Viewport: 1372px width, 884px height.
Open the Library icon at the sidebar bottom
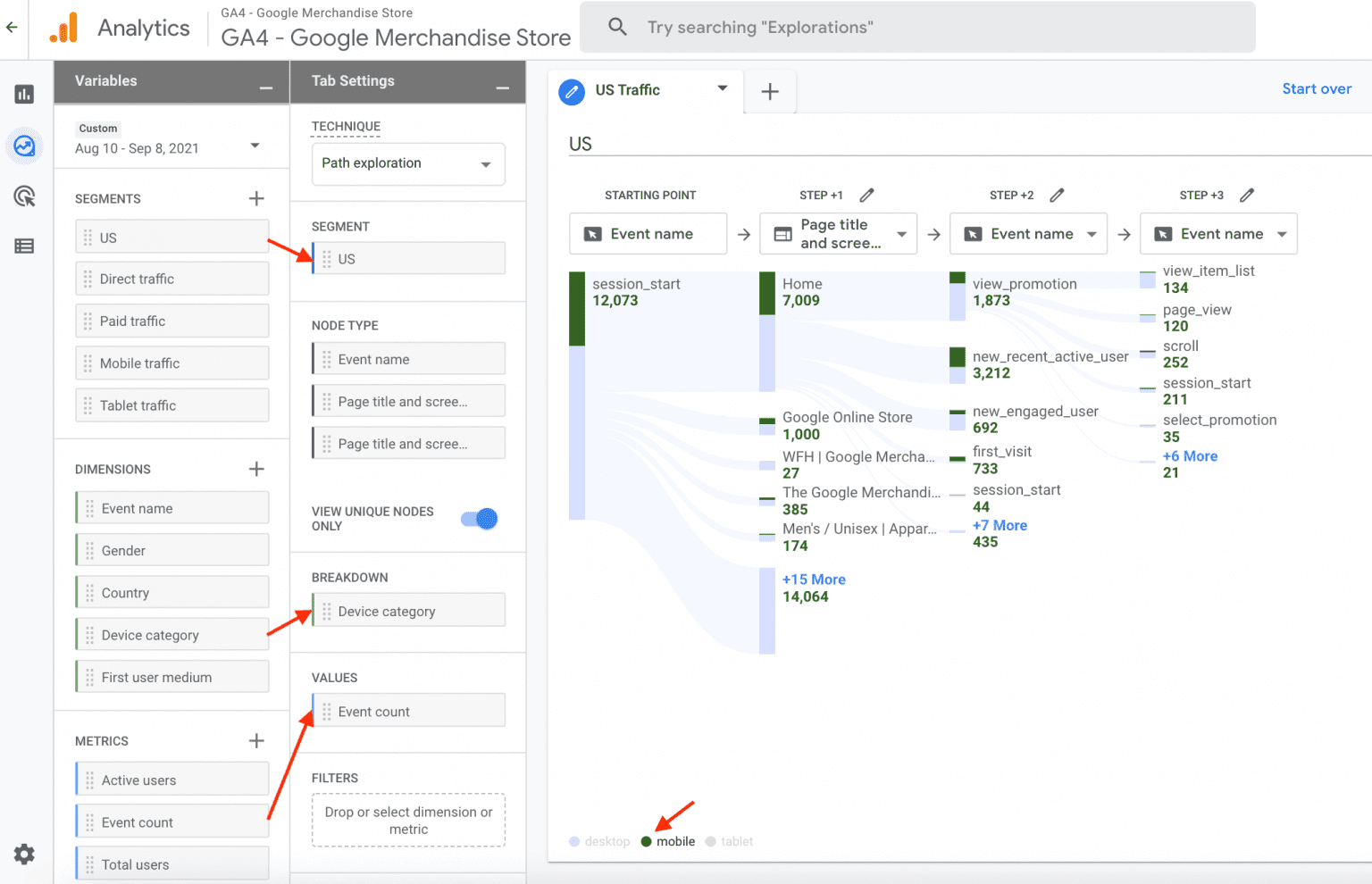click(24, 246)
